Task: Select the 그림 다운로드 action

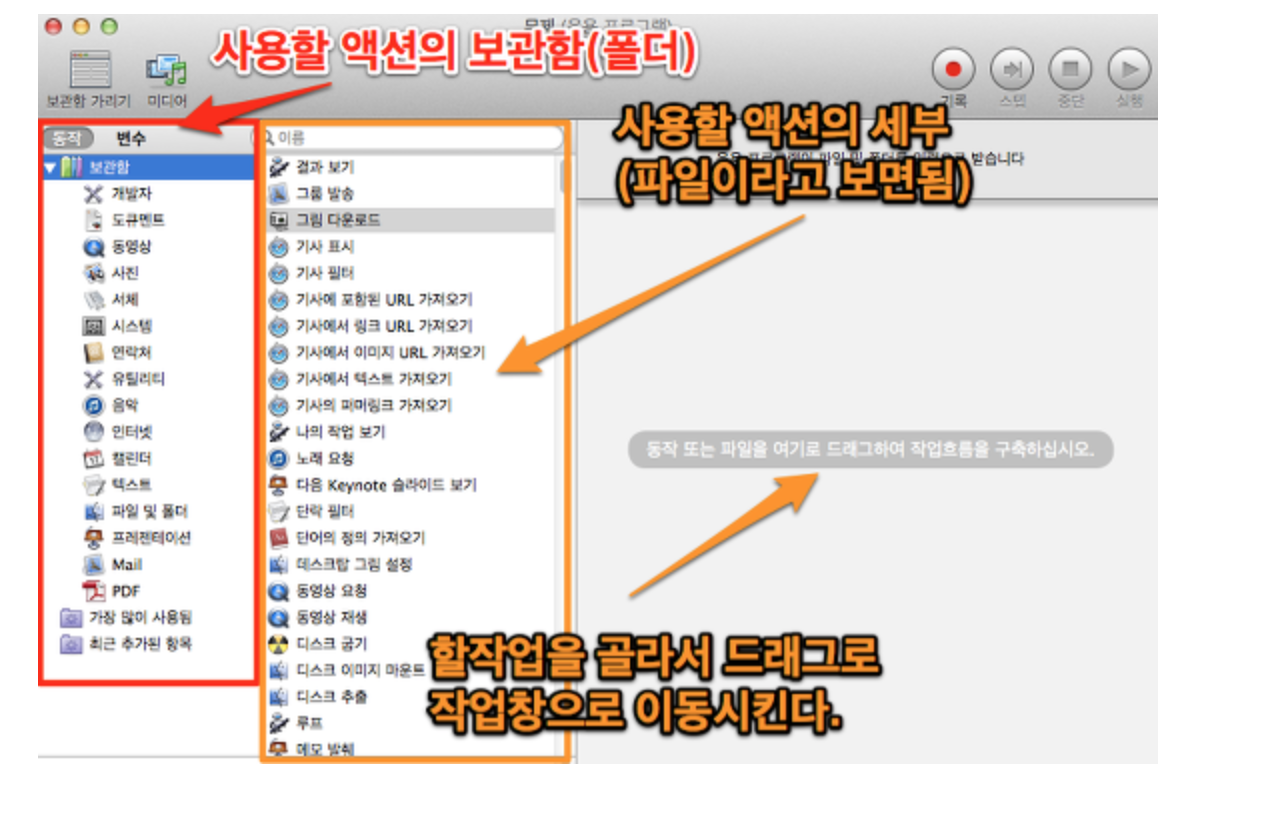Action: (338, 219)
